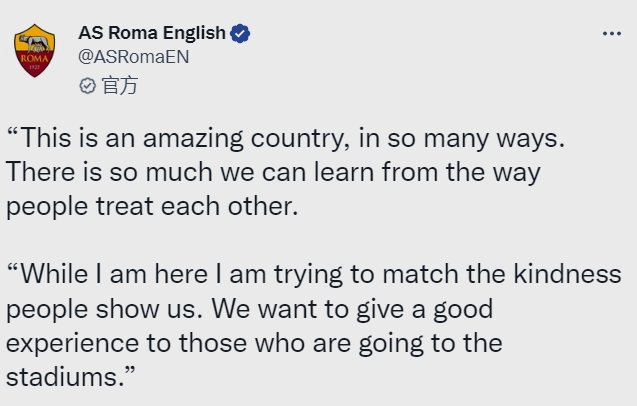This screenshot has width=637, height=406.
Task: Click the line beginning While I am here
Action: [x=314, y=274]
